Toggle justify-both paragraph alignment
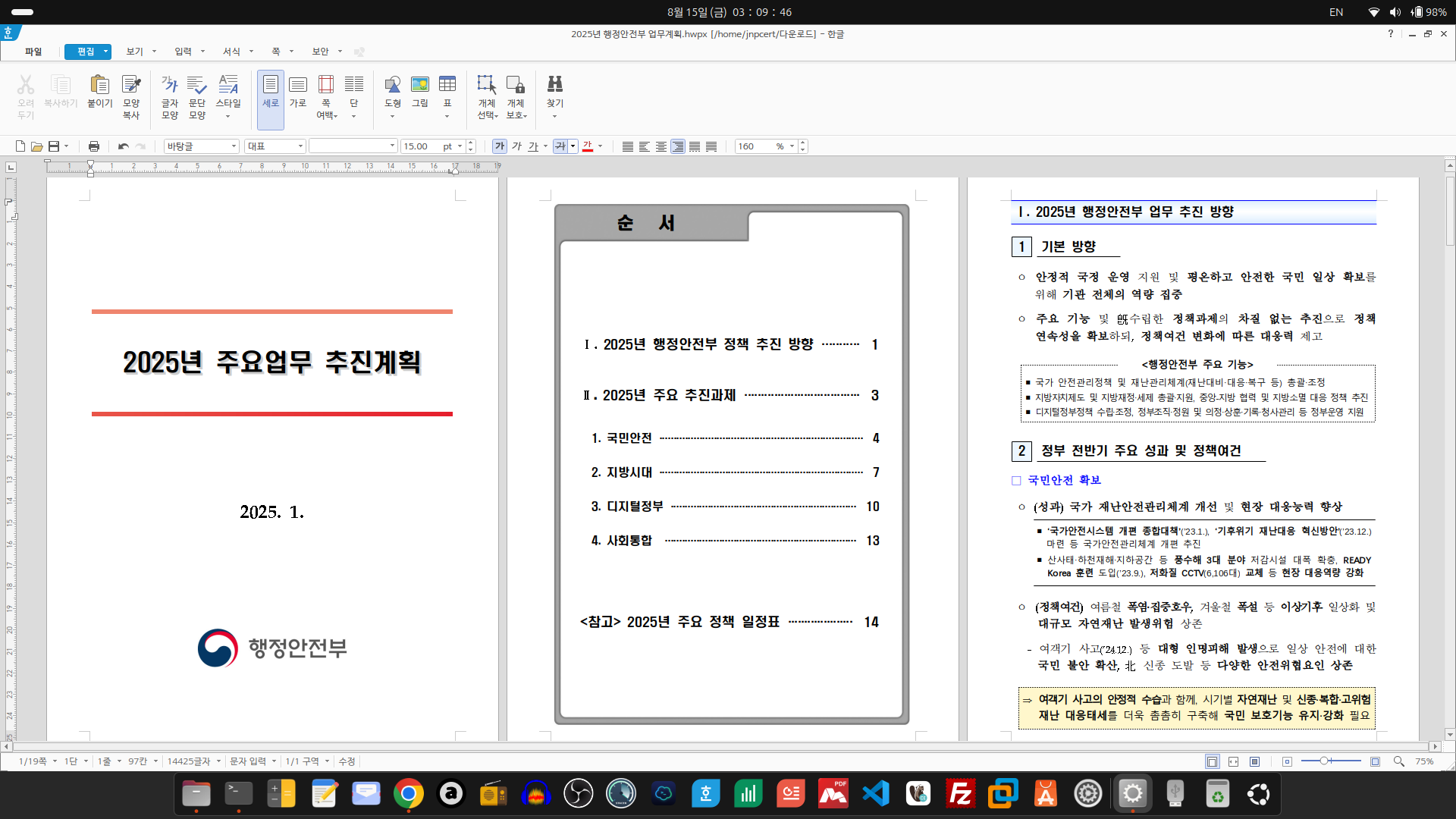 (x=628, y=146)
